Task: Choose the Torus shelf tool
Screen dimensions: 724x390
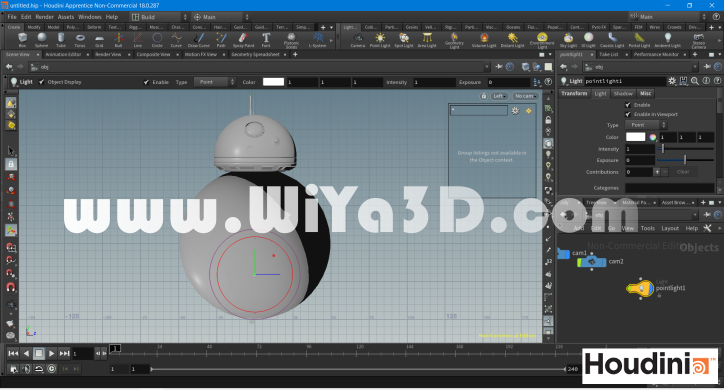Action: tap(80, 40)
